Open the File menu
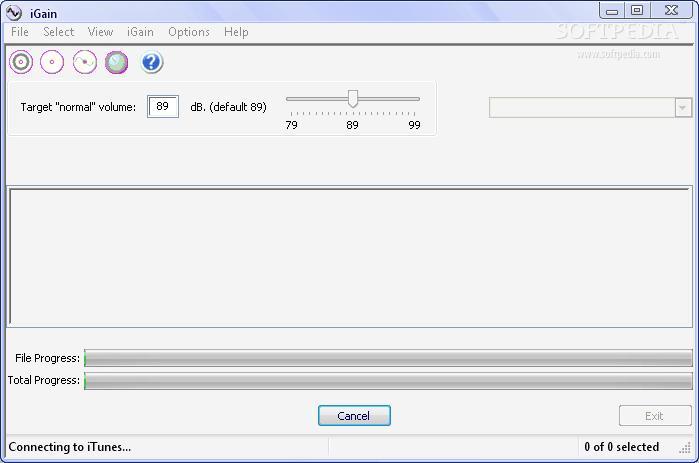Screen dimensions: 699x463 coord(20,32)
